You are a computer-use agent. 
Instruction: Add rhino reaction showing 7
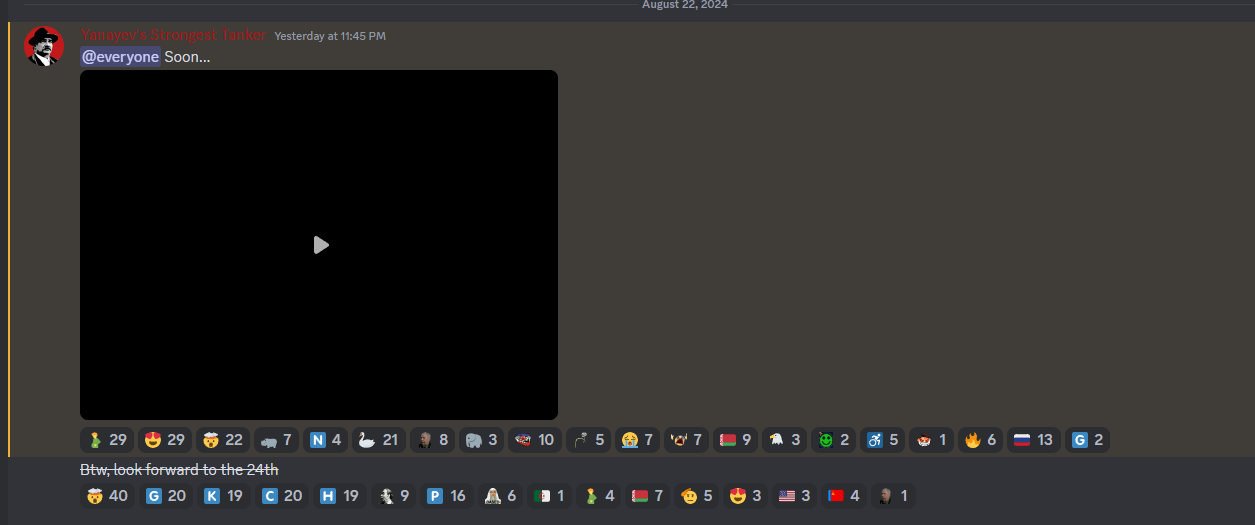tap(276, 440)
